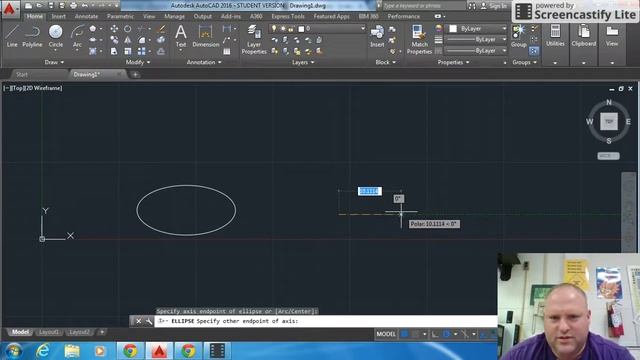Select the Array tool in Modify
The width and height of the screenshot is (640, 360).
click(x=142, y=51)
